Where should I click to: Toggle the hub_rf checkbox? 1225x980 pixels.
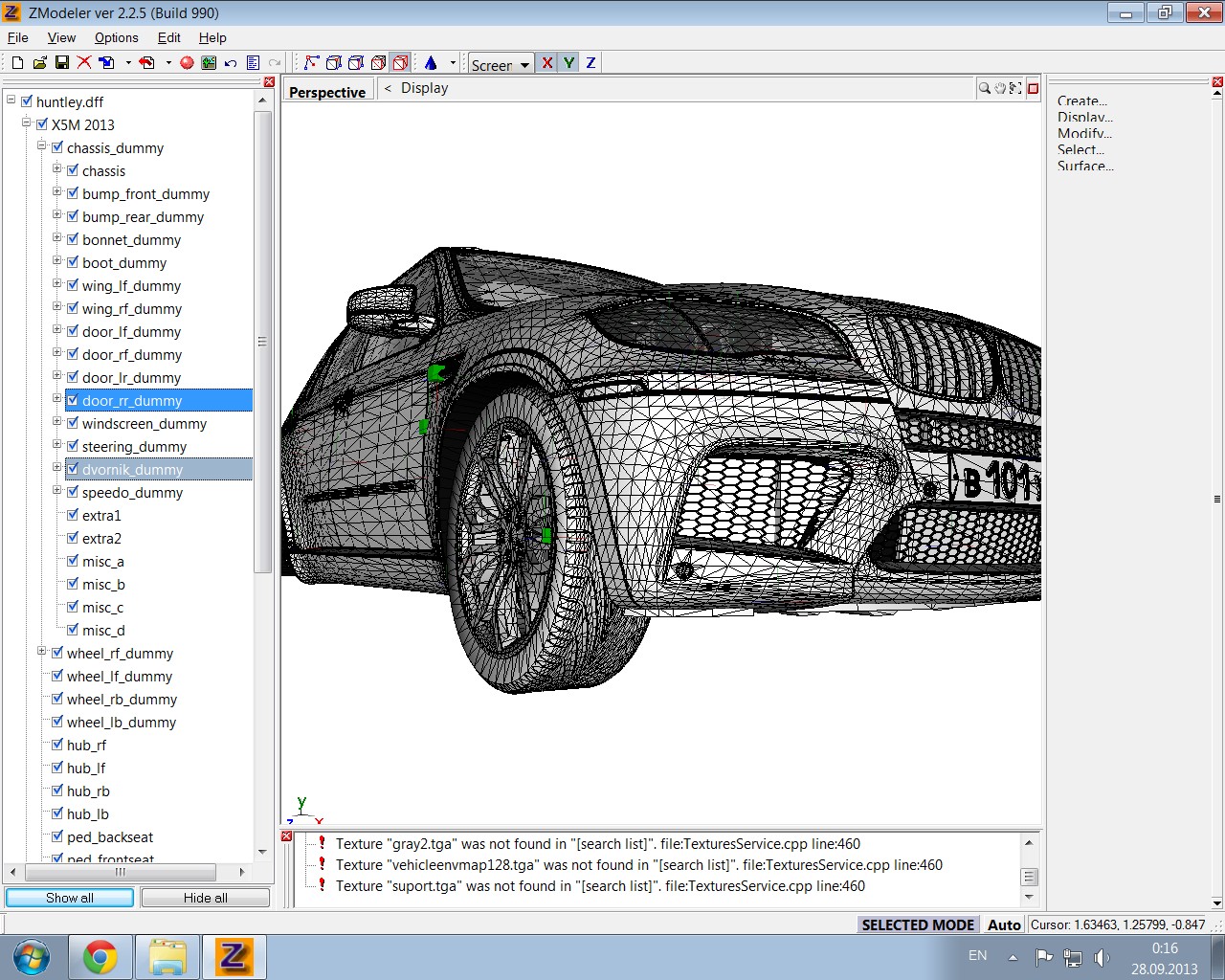tap(57, 745)
